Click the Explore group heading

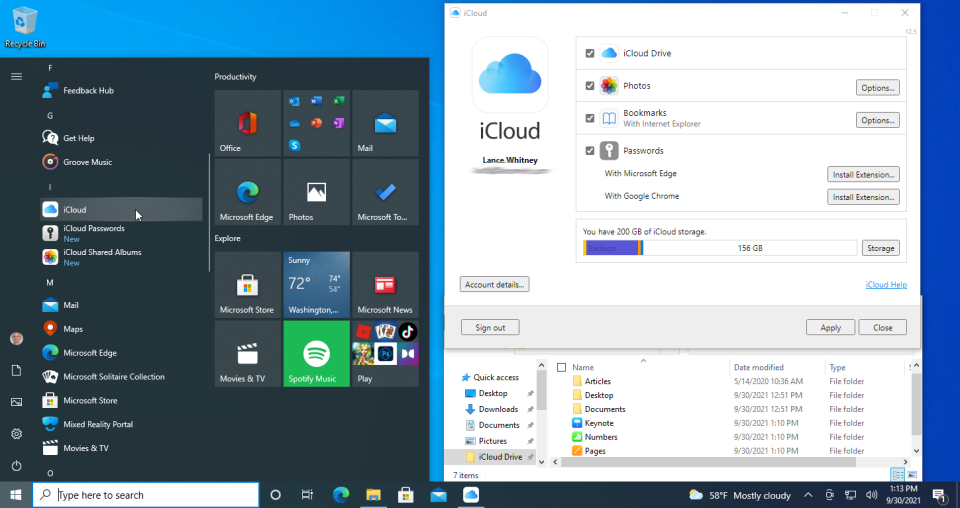coord(227,238)
